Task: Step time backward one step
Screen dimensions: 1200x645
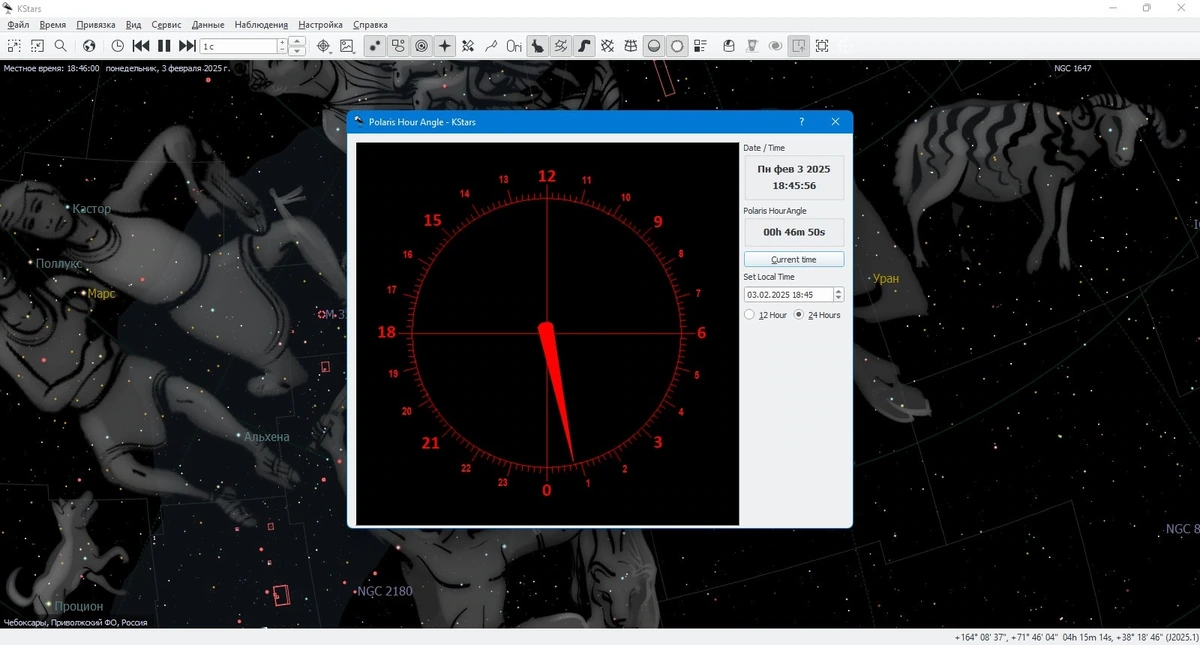Action: tap(141, 46)
